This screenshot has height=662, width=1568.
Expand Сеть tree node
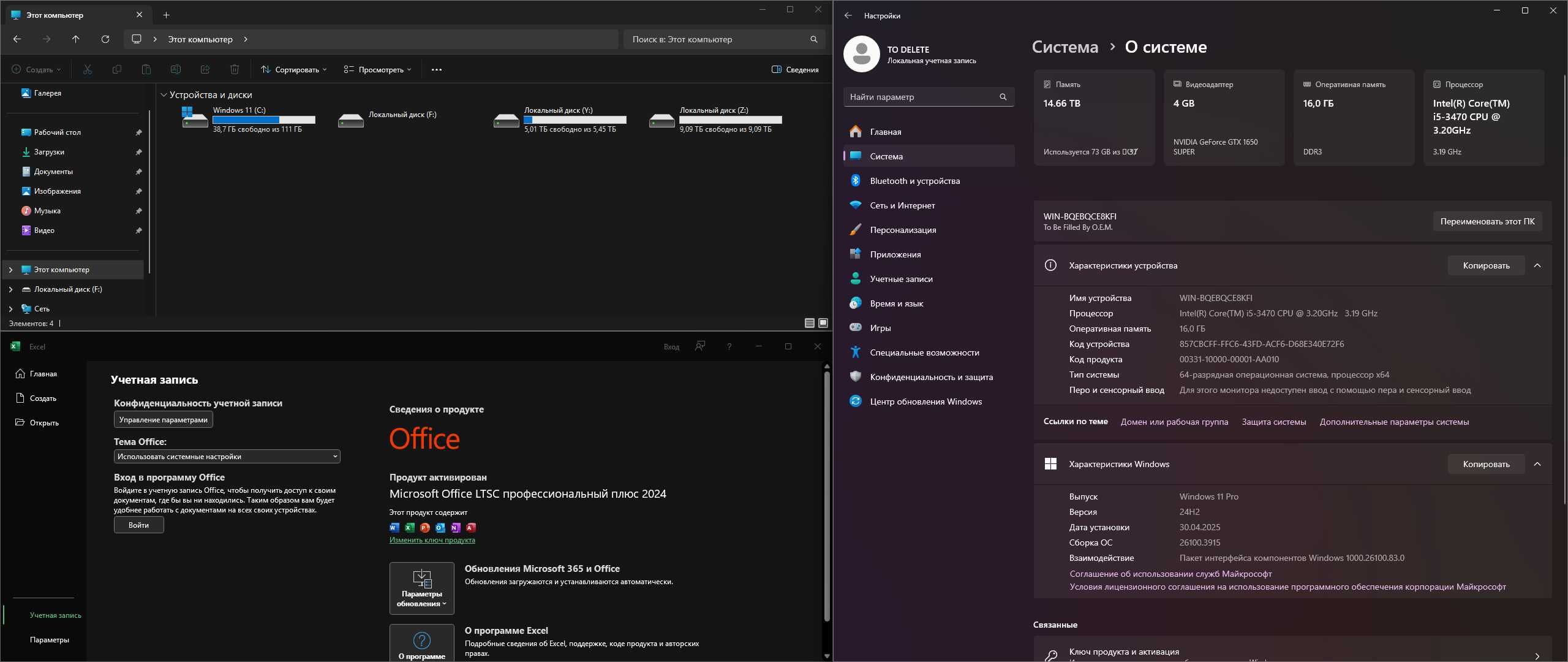pyautogui.click(x=10, y=309)
